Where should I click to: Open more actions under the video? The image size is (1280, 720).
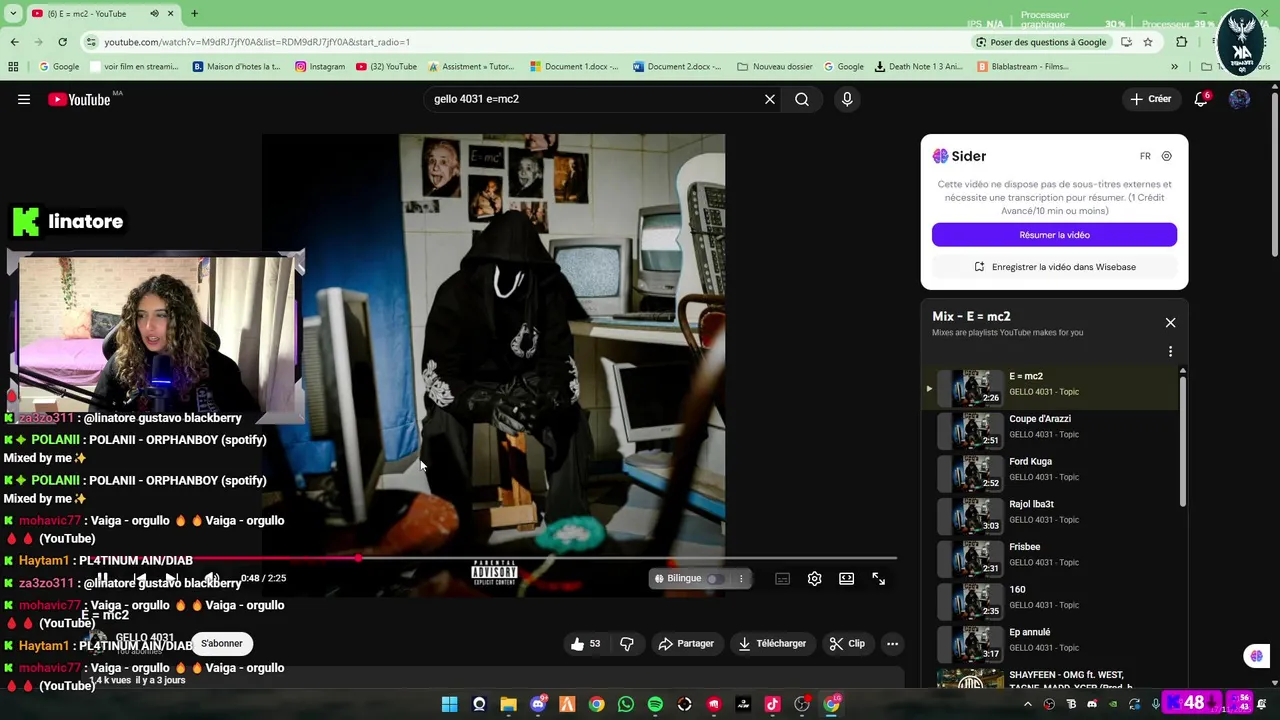tap(893, 644)
